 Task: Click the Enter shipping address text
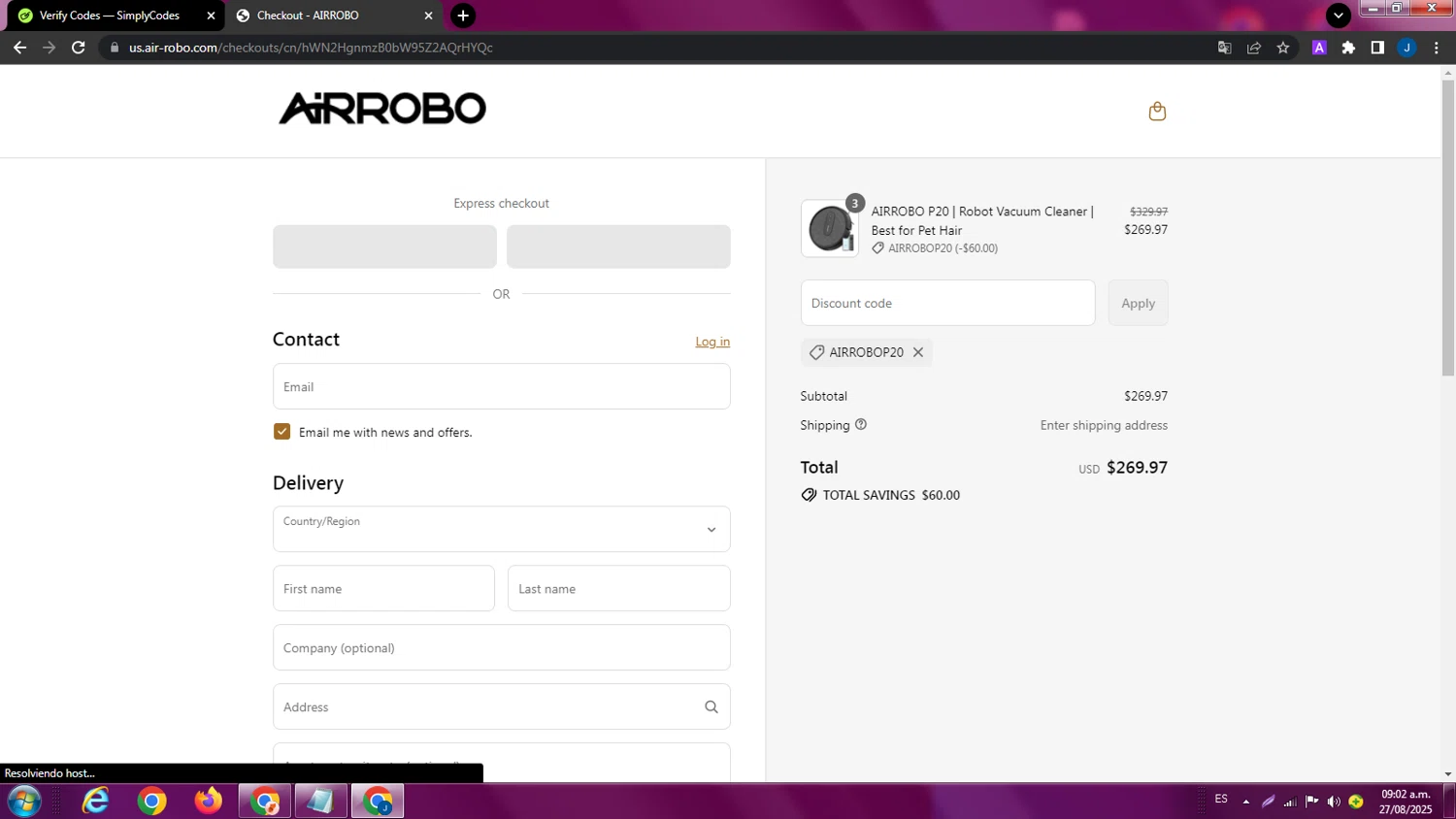(1104, 425)
